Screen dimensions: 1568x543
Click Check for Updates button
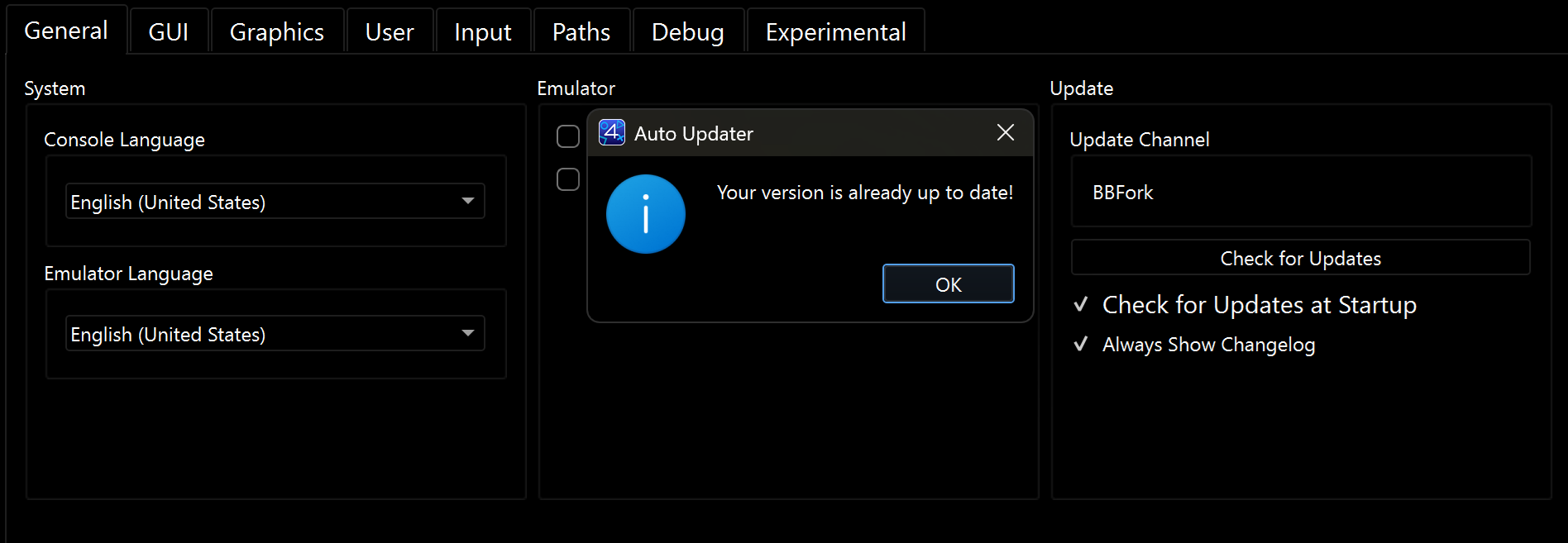(1301, 258)
